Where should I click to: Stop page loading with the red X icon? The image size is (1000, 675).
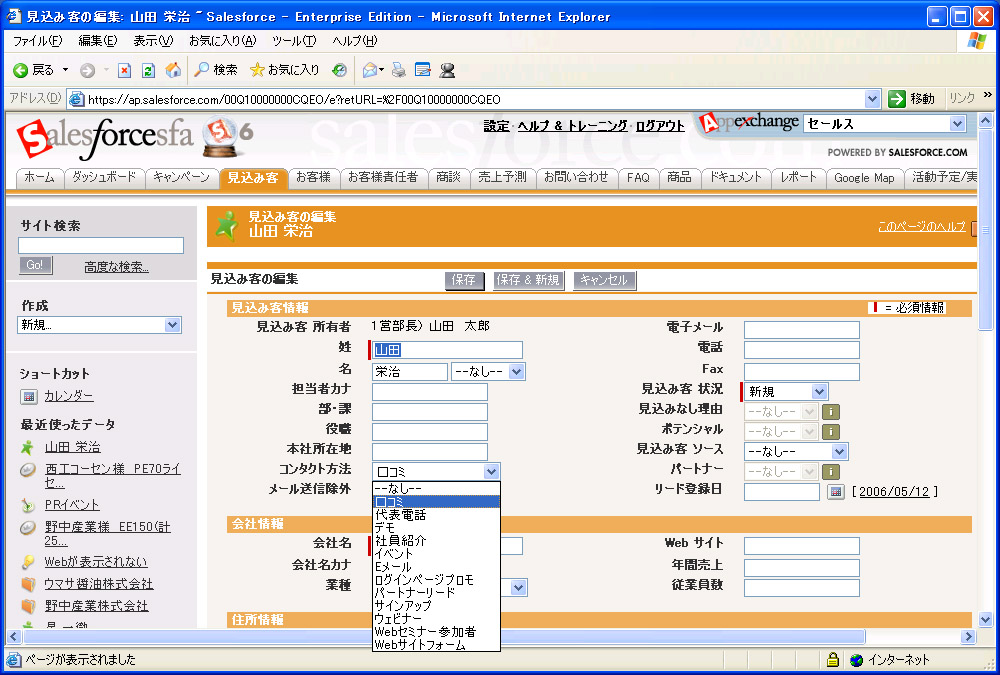pos(124,70)
